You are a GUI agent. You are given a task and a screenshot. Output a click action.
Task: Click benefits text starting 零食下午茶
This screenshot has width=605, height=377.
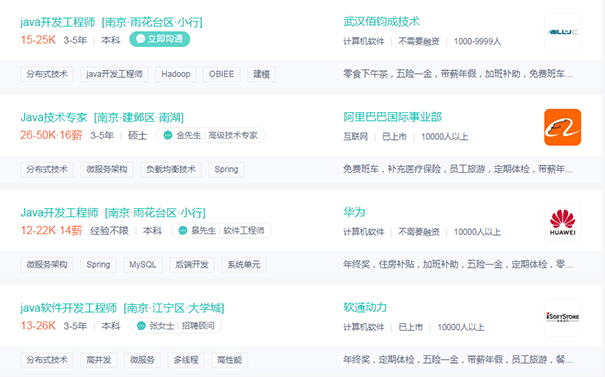click(x=458, y=74)
